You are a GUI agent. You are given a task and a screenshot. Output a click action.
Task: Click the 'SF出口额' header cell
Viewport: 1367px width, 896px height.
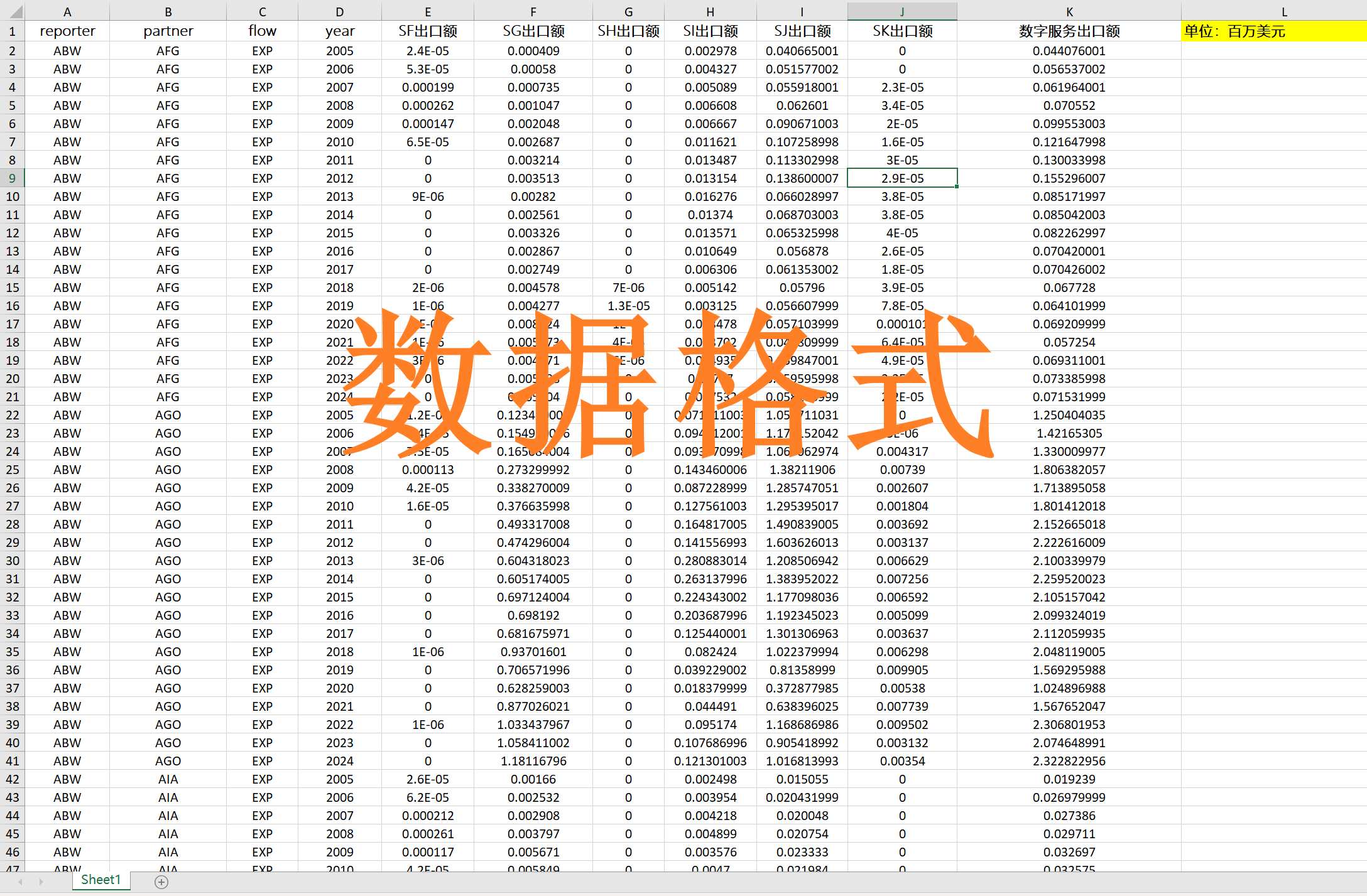coord(427,31)
